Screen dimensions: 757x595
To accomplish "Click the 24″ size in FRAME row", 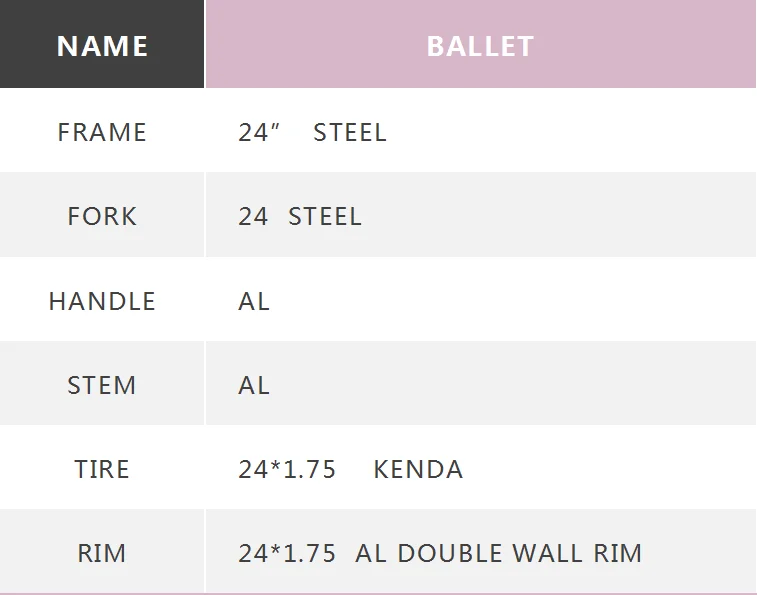I will pos(258,132).
